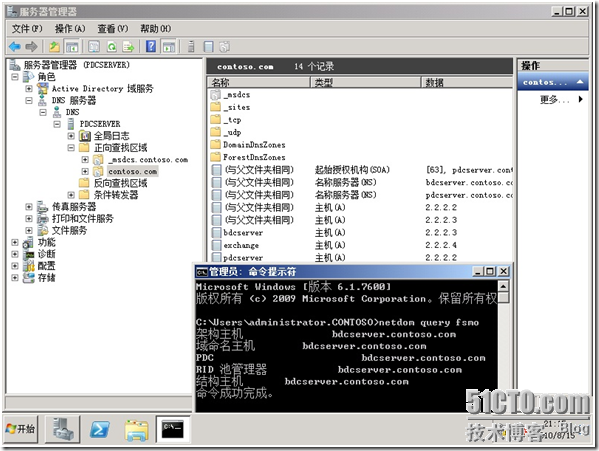Click the PowerShell taskbar icon
The image size is (599, 451).
(100, 429)
